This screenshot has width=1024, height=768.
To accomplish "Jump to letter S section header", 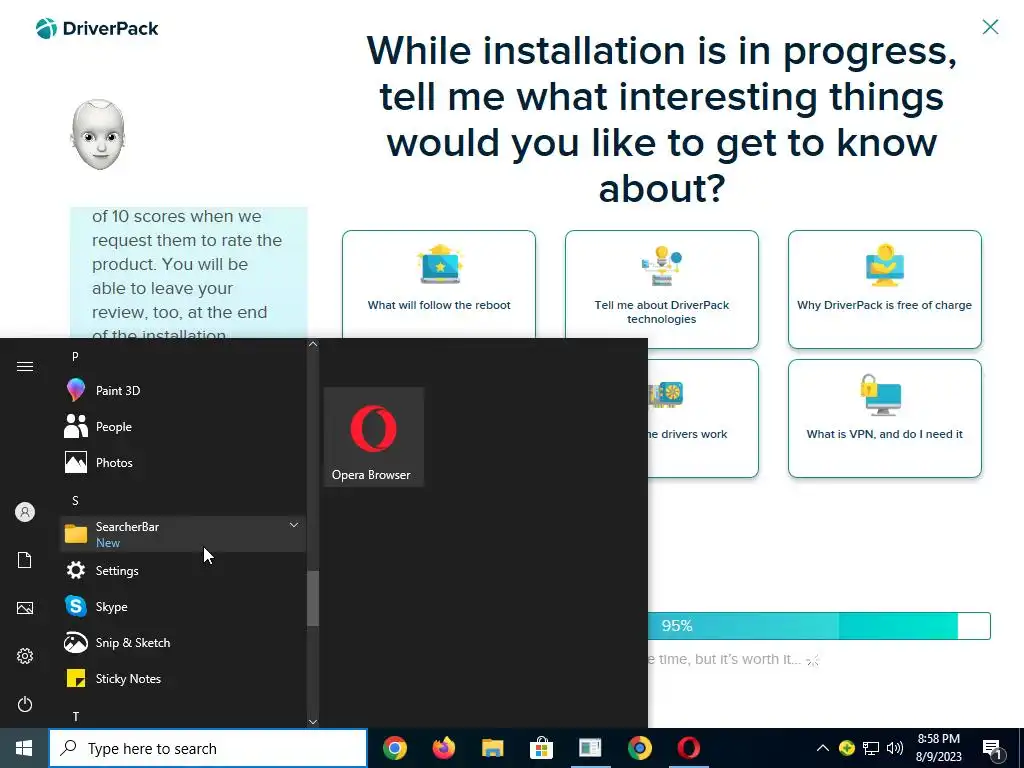I will point(75,500).
